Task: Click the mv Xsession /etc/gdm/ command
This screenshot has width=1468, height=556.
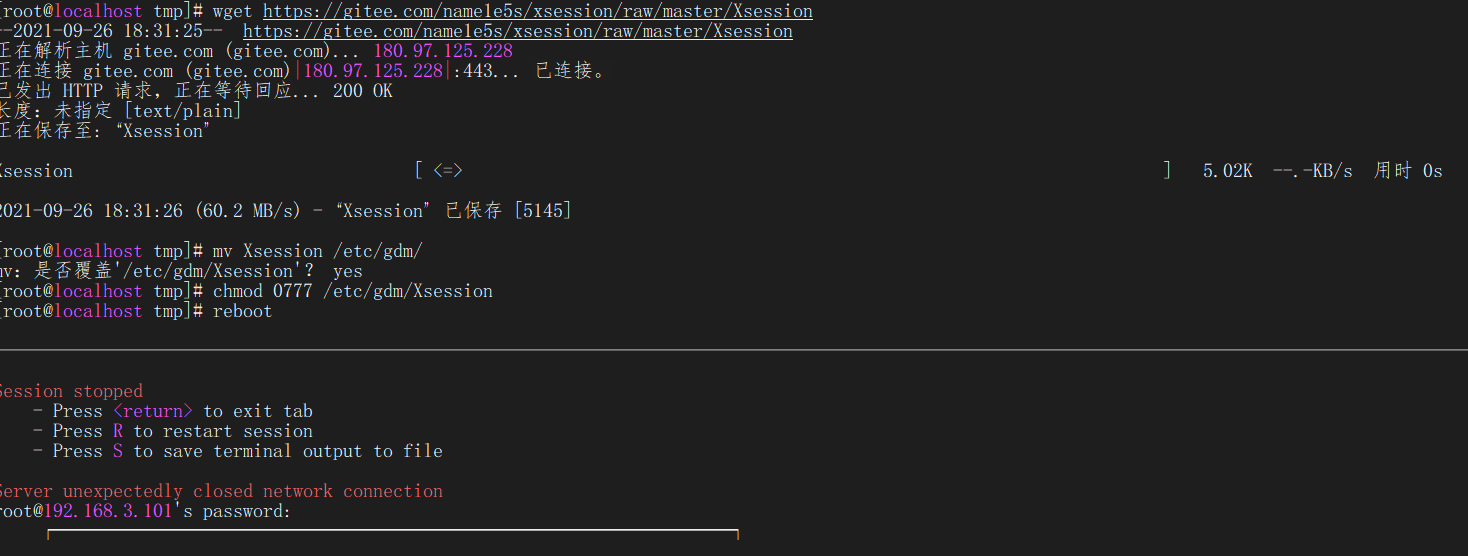Action: click(317, 251)
